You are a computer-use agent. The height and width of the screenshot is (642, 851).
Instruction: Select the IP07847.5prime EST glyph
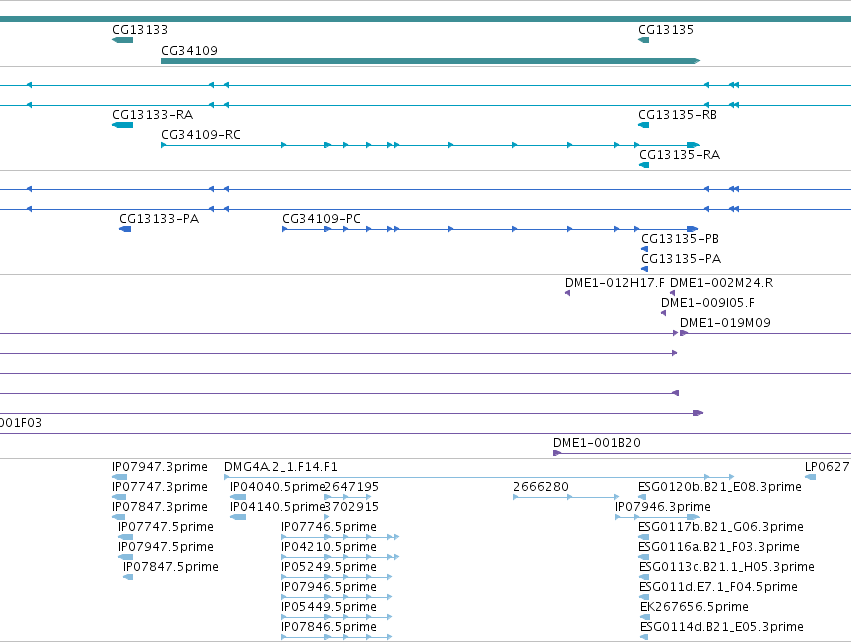128,577
